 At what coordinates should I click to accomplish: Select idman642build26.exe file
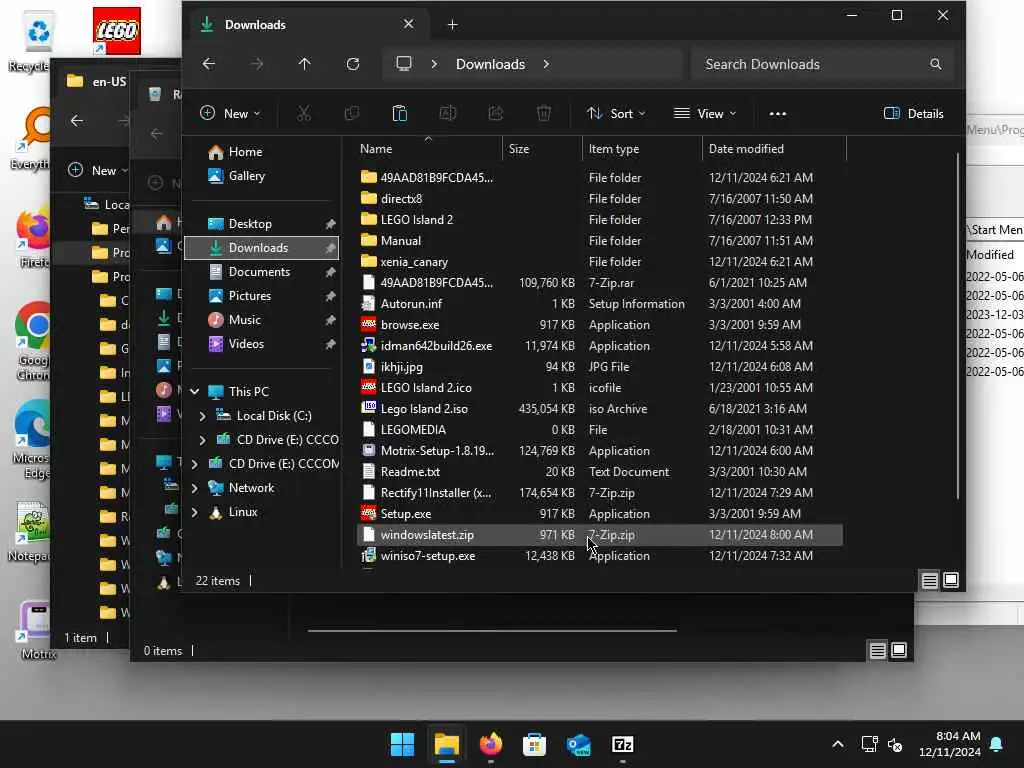(x=600, y=345)
